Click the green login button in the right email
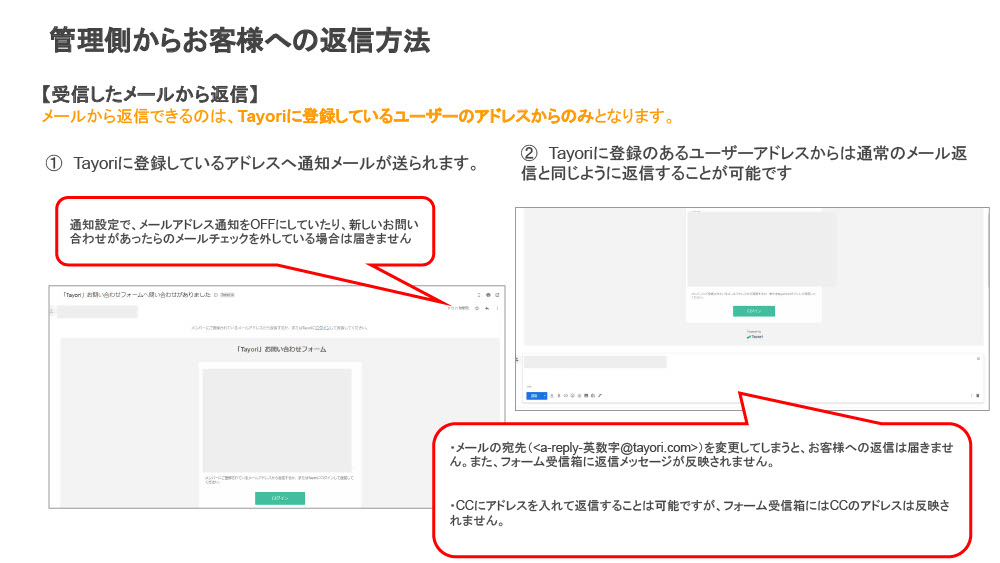This screenshot has height=563, width=1000. coord(753,311)
